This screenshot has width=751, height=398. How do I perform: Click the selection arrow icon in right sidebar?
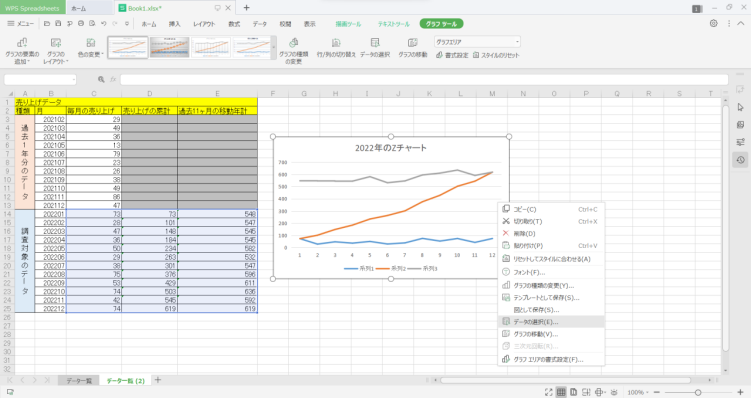coord(740,107)
